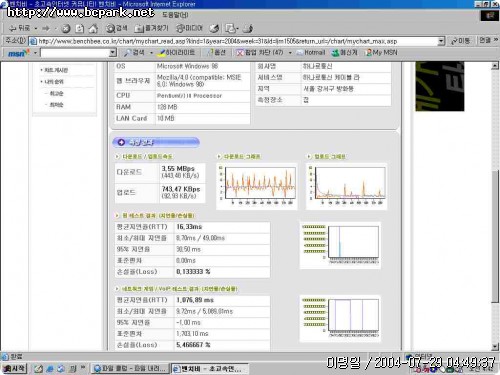Click the Print icon in the IE toolbar
The width and height of the screenshot is (500, 375).
point(248,29)
